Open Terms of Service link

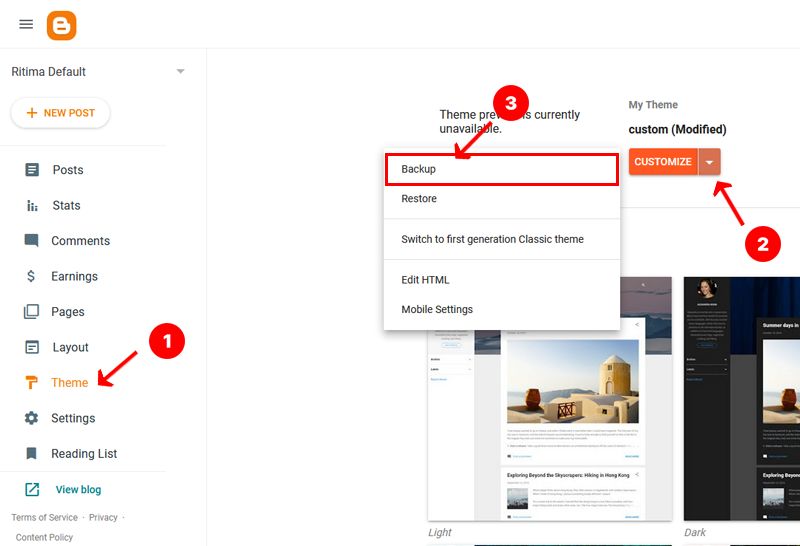tap(44, 517)
